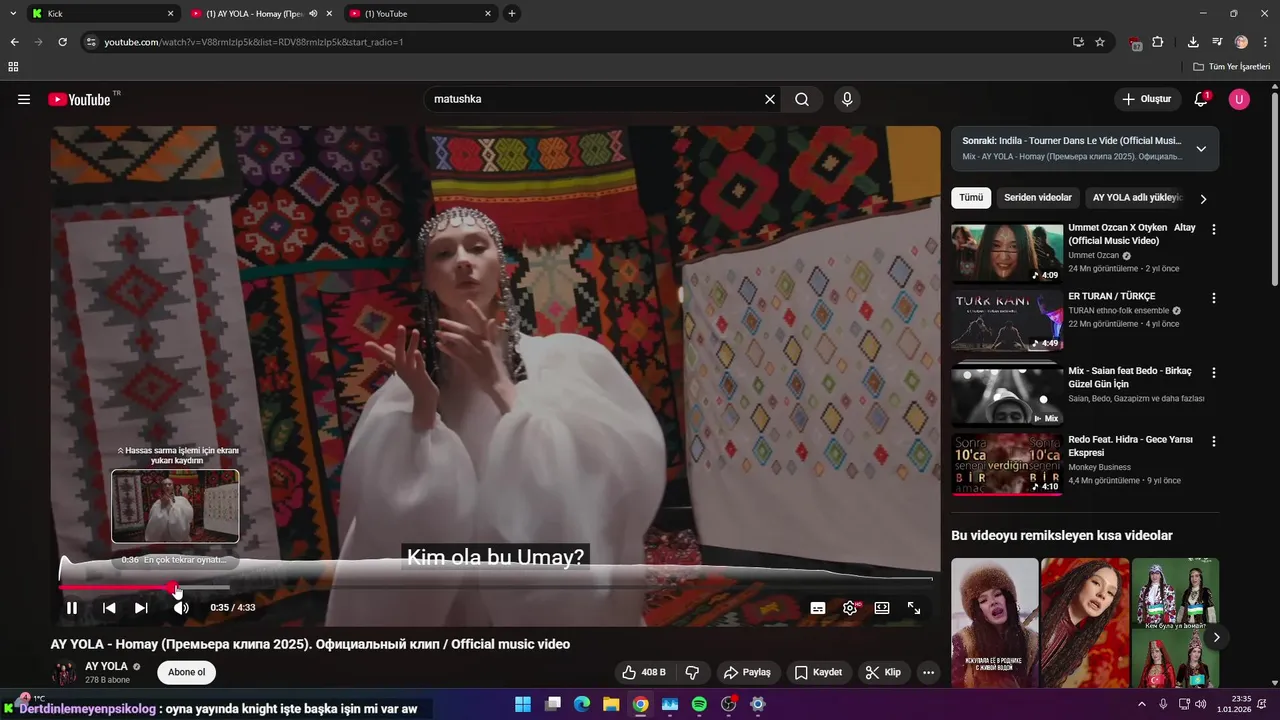Open Chrome media controls icon

pos(1217,42)
